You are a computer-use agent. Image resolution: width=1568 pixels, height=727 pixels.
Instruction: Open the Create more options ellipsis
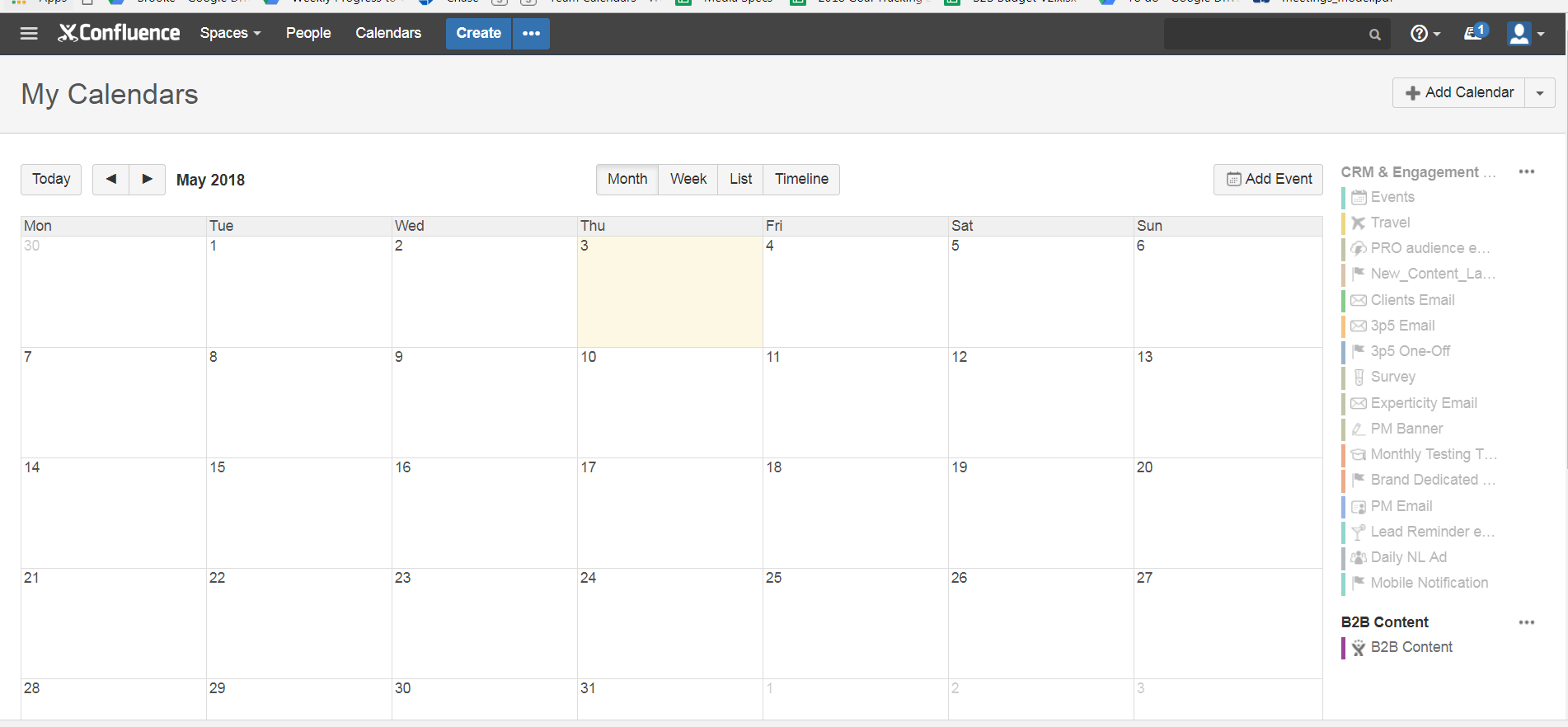(x=532, y=33)
